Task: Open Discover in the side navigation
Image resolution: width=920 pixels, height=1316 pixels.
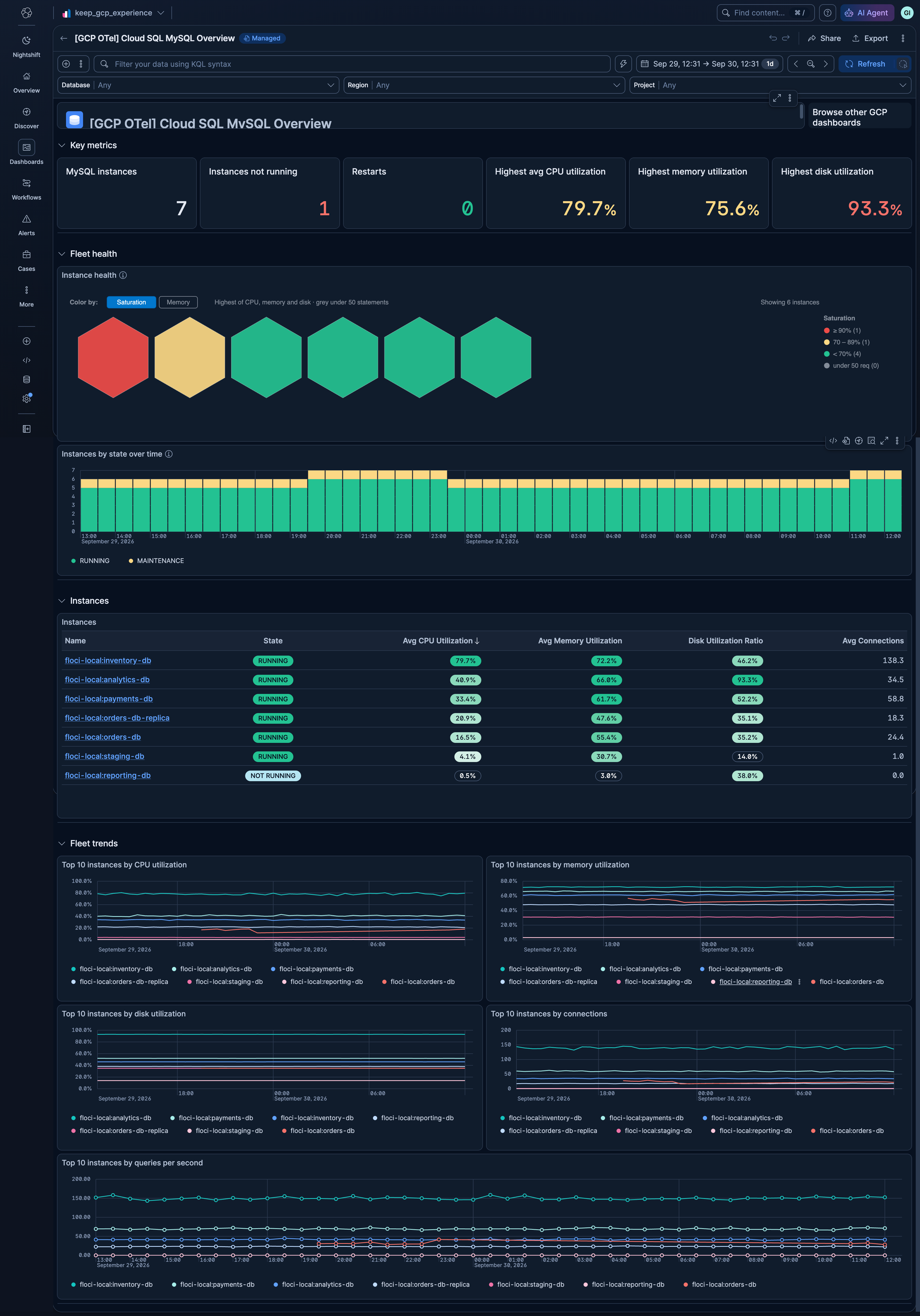Action: [x=26, y=118]
